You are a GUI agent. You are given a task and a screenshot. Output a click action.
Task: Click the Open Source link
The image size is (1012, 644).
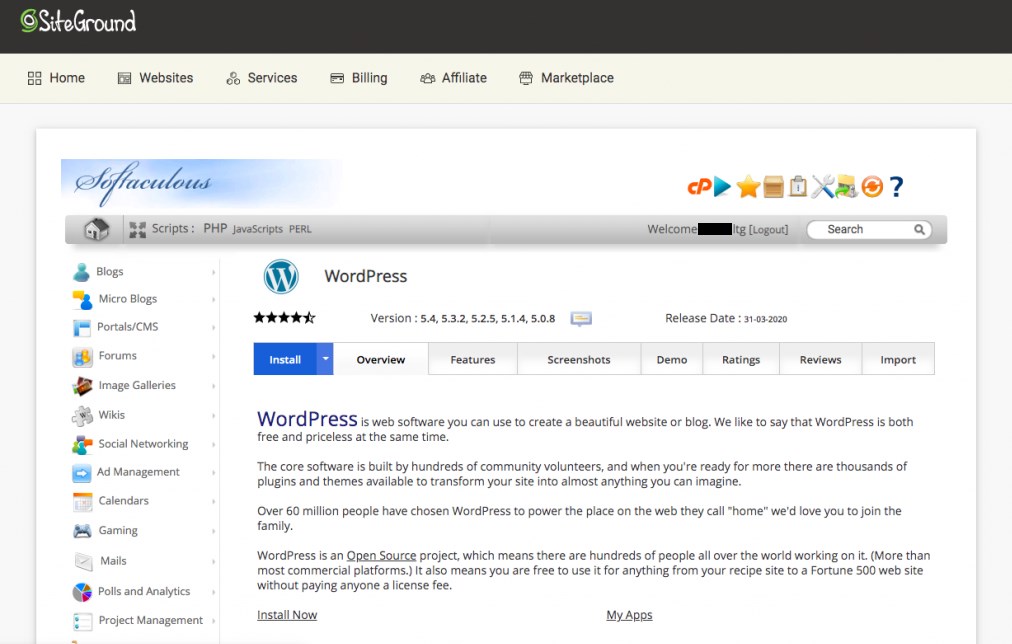click(381, 555)
